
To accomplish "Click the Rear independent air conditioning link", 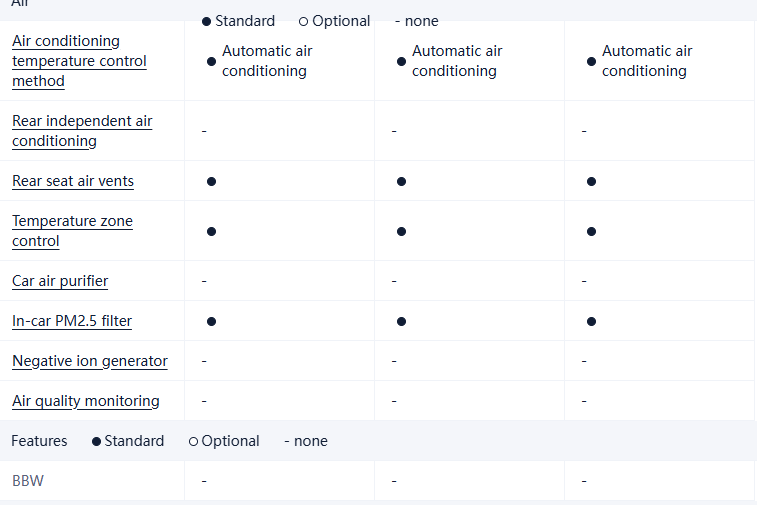I will pos(82,131).
